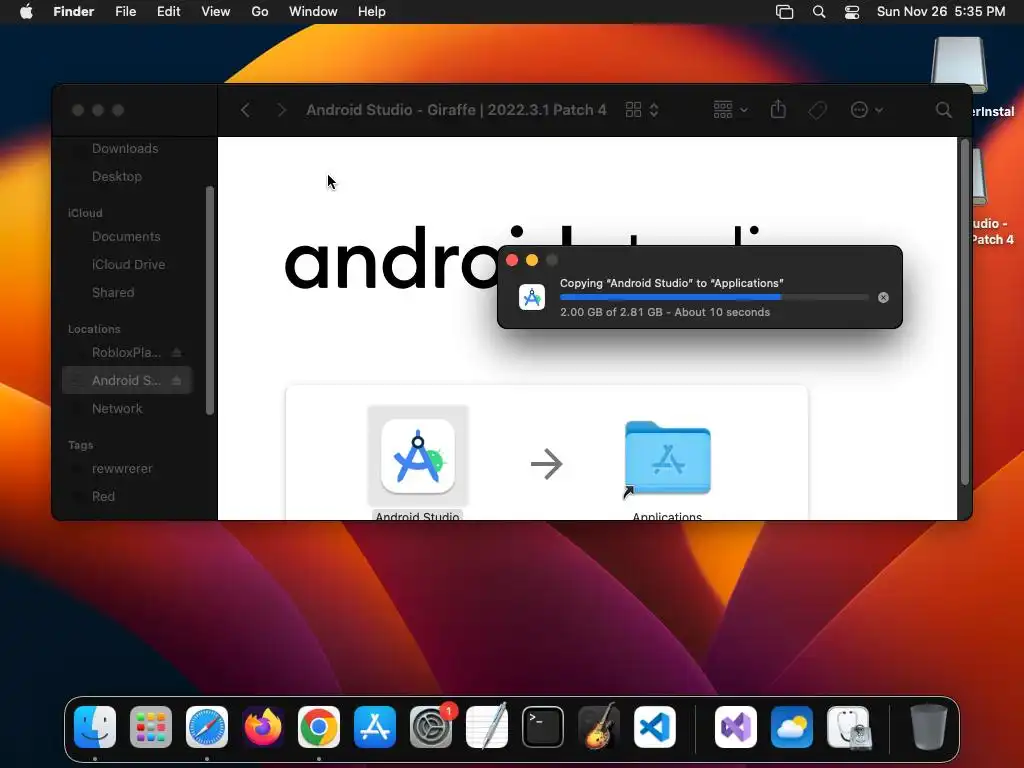Screen dimensions: 1024x768
Task: Launch Firefox from the Dock
Action: tap(263, 727)
